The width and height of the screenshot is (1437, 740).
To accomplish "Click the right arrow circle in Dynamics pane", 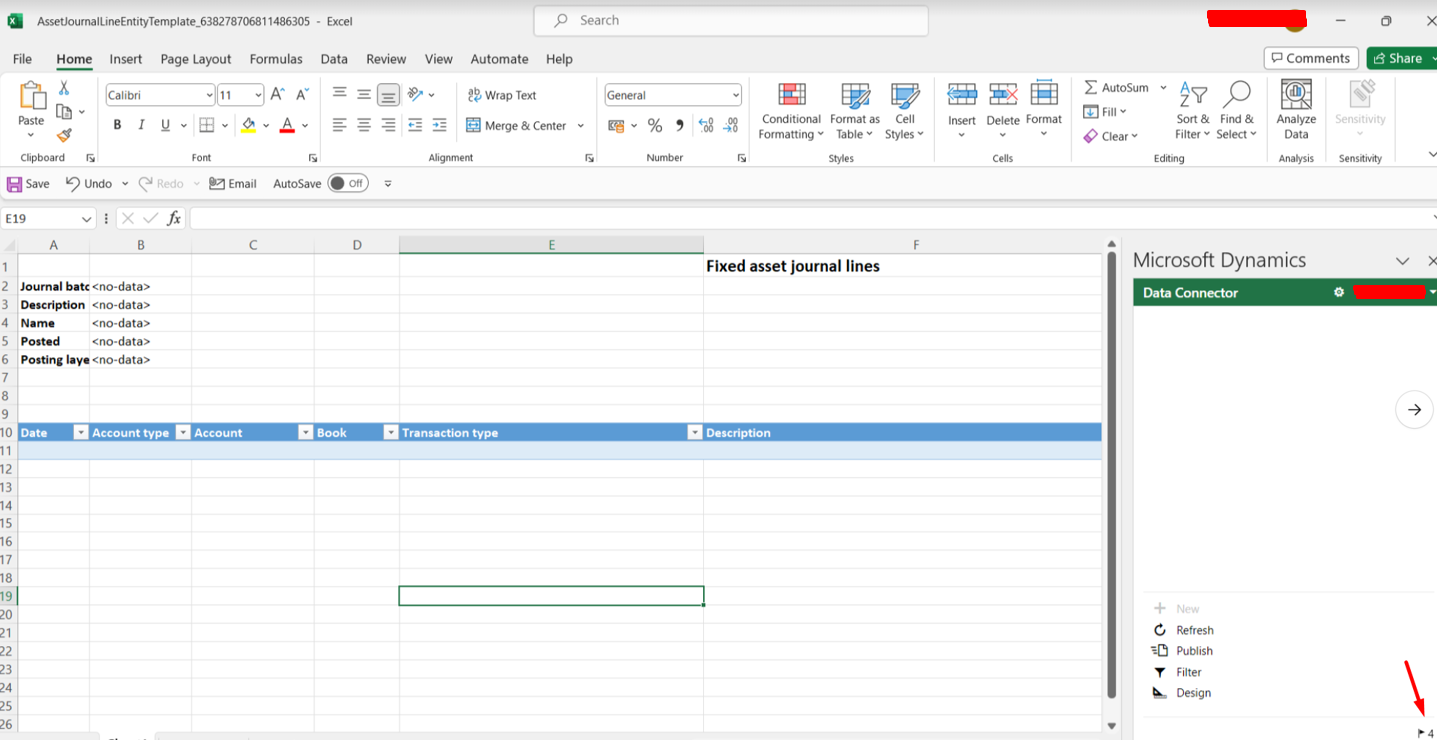I will click(1414, 410).
